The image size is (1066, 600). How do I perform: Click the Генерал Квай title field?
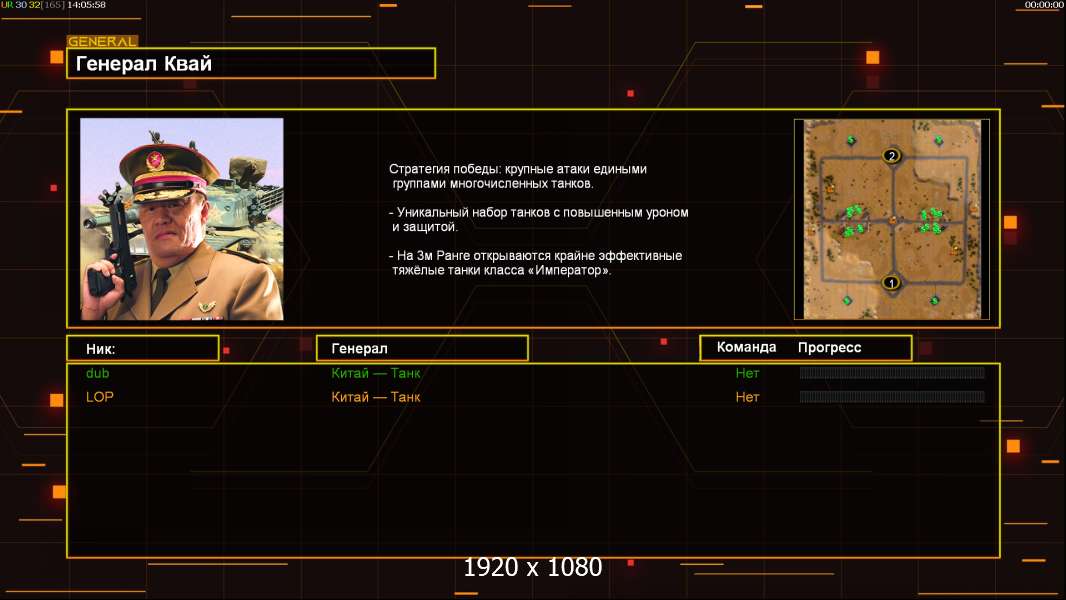(251, 63)
